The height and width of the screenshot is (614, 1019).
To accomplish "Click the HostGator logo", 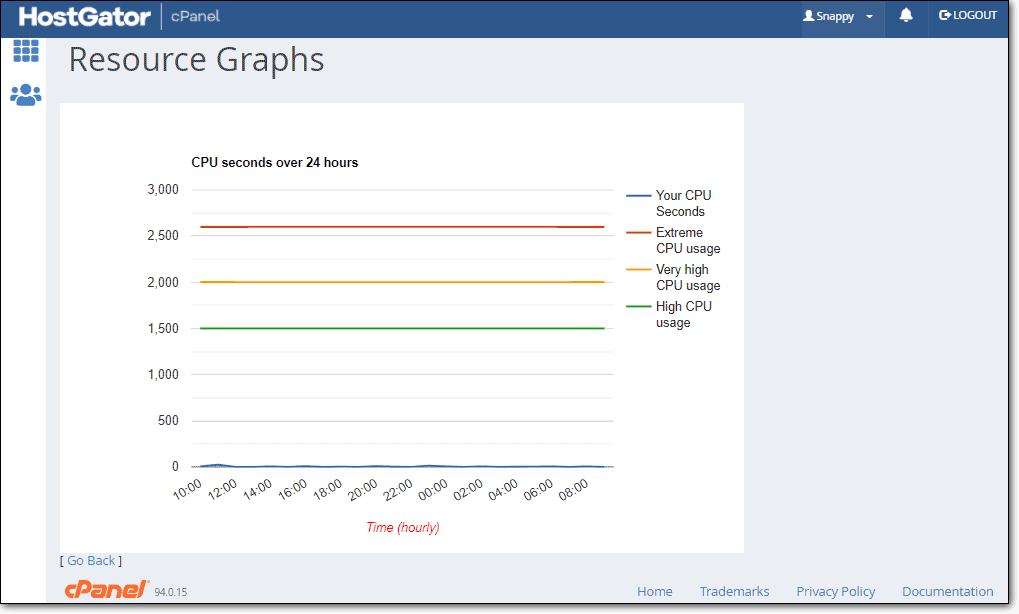I will 84,16.
